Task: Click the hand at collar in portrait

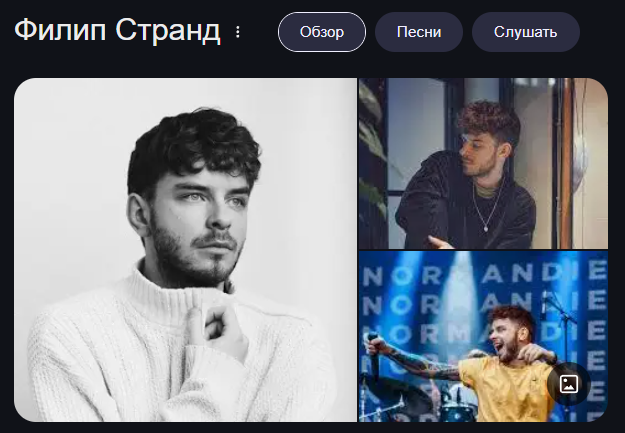Action: (219, 327)
